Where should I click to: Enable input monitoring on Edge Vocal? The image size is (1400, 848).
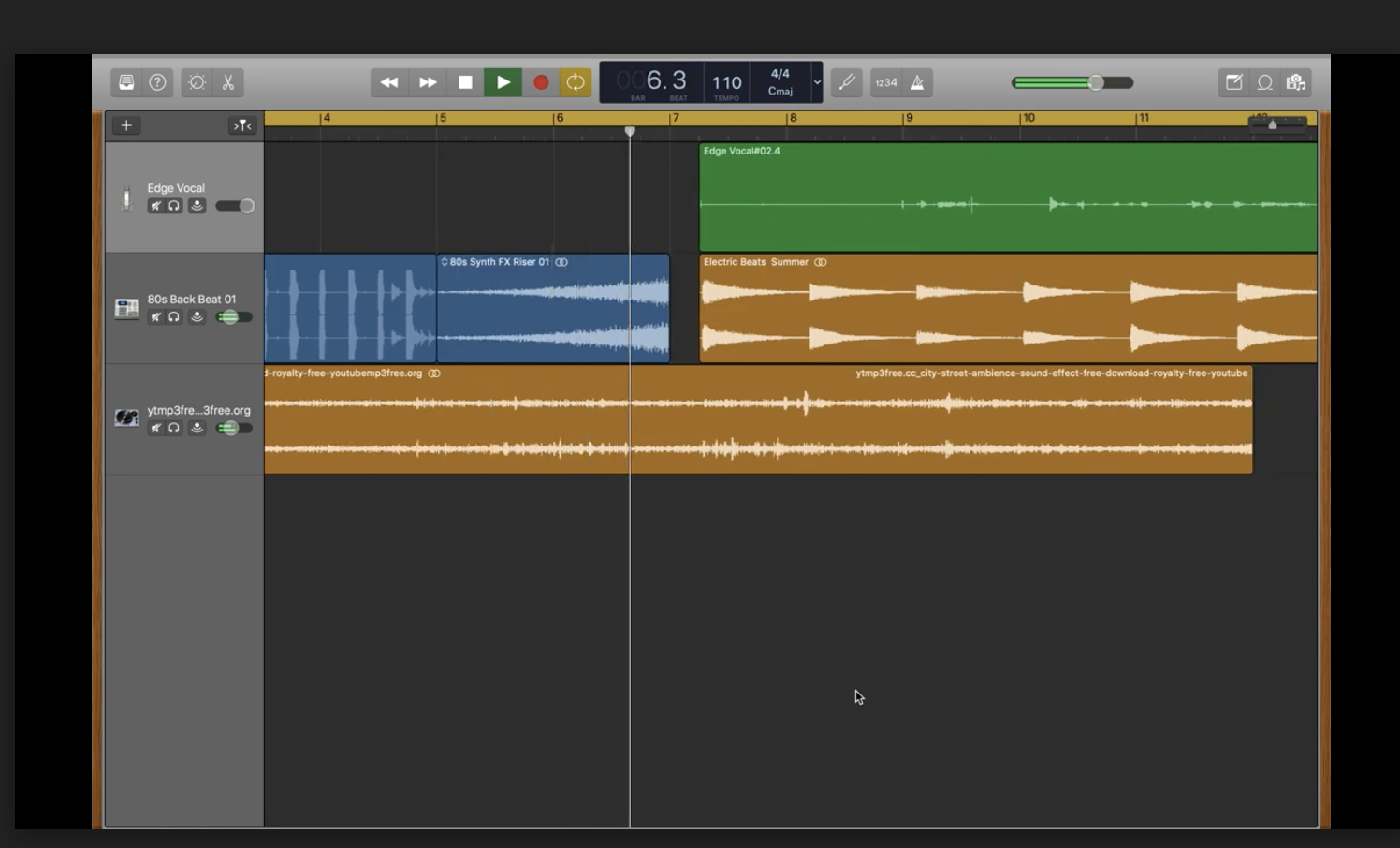[197, 206]
